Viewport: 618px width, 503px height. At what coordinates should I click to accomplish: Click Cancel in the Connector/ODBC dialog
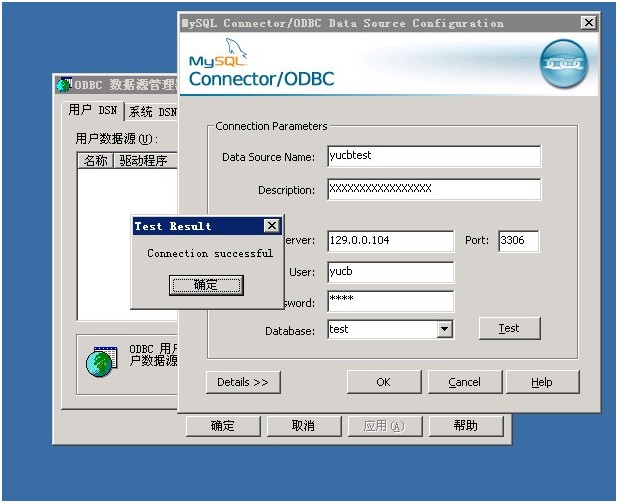(x=465, y=382)
